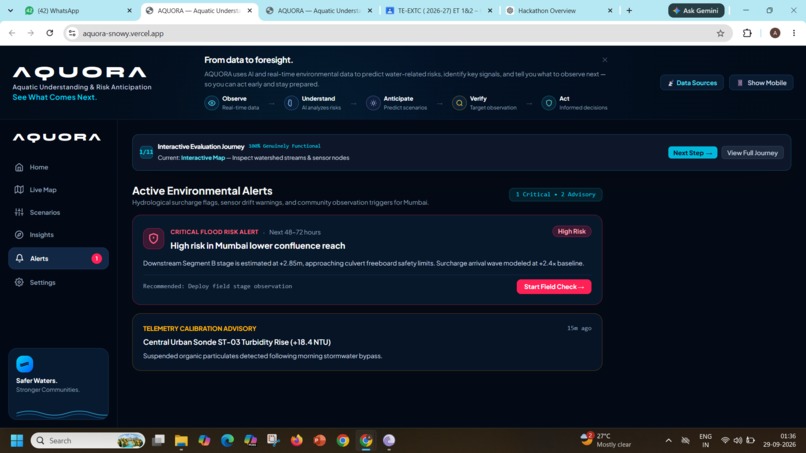
Task: Go back in browser
Action: [12, 33]
